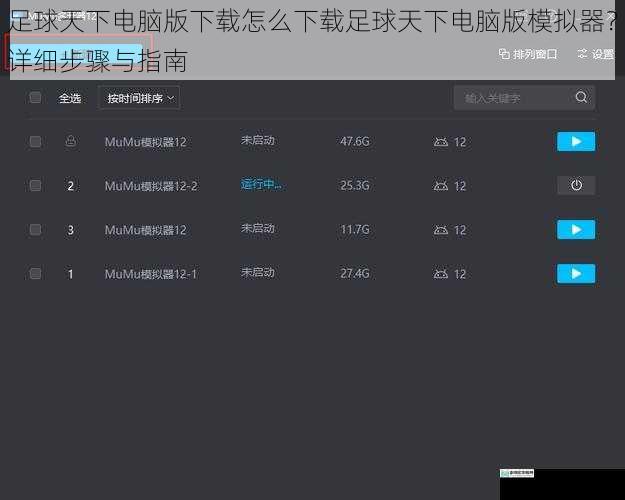Click the 25.3G size value
The width and height of the screenshot is (625, 500).
click(355, 185)
